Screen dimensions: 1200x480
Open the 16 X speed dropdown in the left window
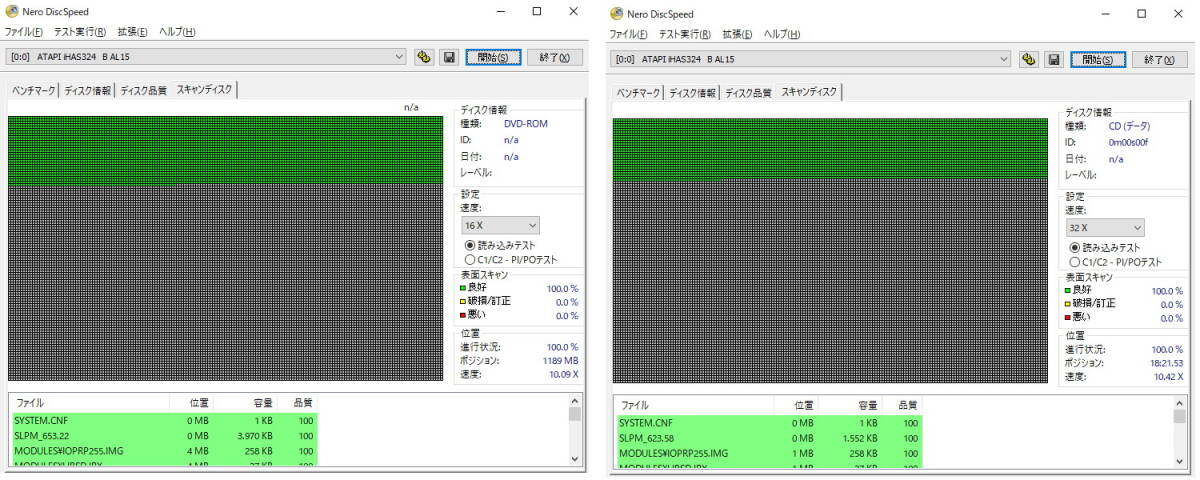click(x=500, y=225)
